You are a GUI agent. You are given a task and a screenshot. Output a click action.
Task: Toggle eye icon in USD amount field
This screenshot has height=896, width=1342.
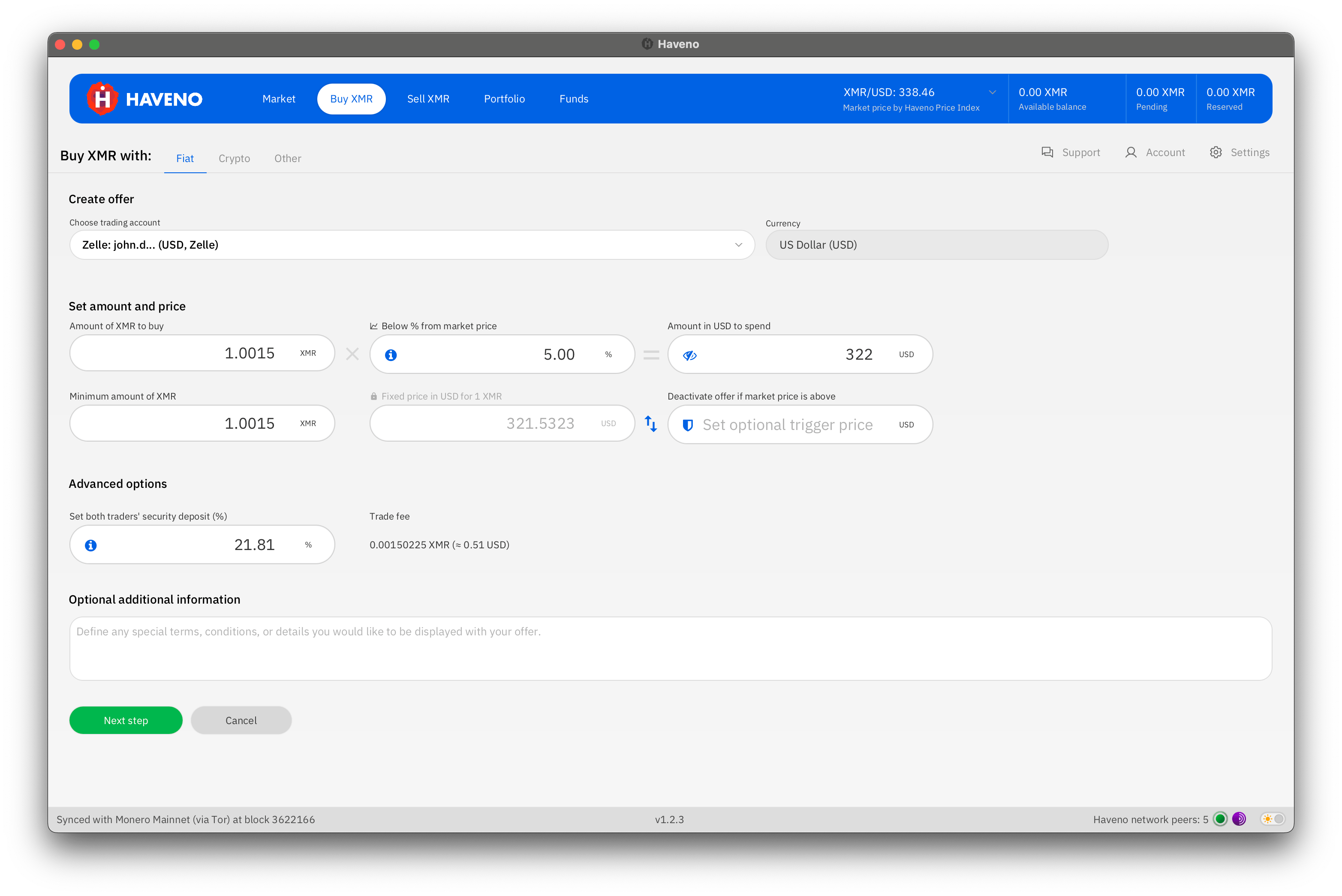point(690,355)
